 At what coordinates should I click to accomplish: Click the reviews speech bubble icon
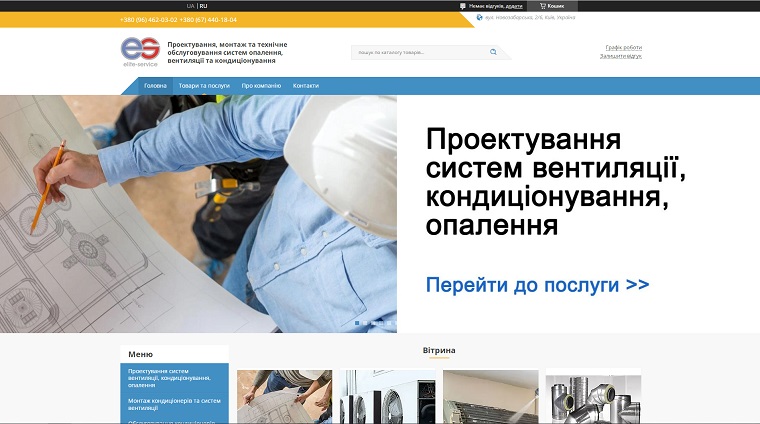click(x=463, y=6)
